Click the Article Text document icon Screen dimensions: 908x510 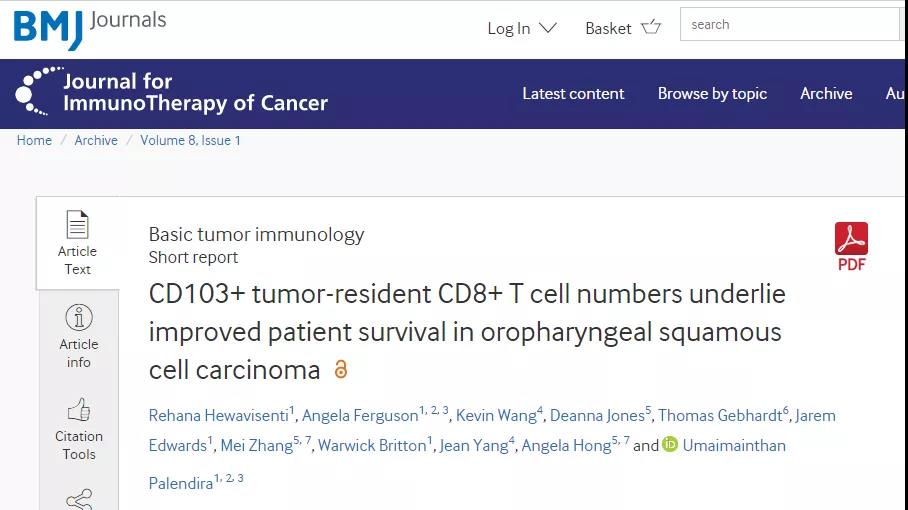click(77, 225)
